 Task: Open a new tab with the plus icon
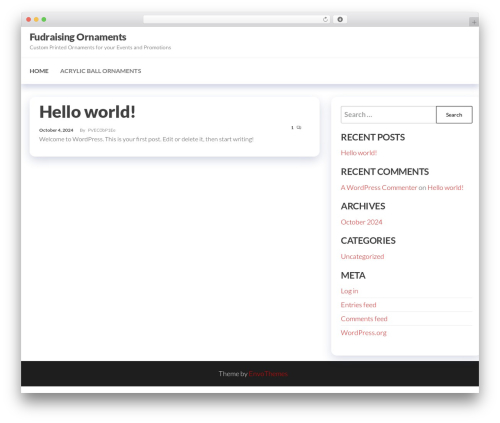[x=474, y=22]
